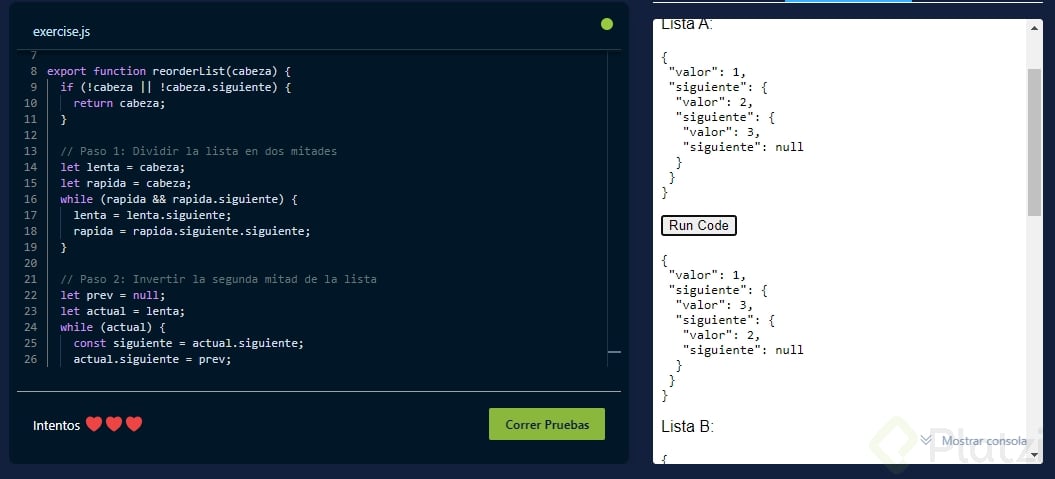1055x479 pixels.
Task: Click the Intentos label
Action: (57, 425)
